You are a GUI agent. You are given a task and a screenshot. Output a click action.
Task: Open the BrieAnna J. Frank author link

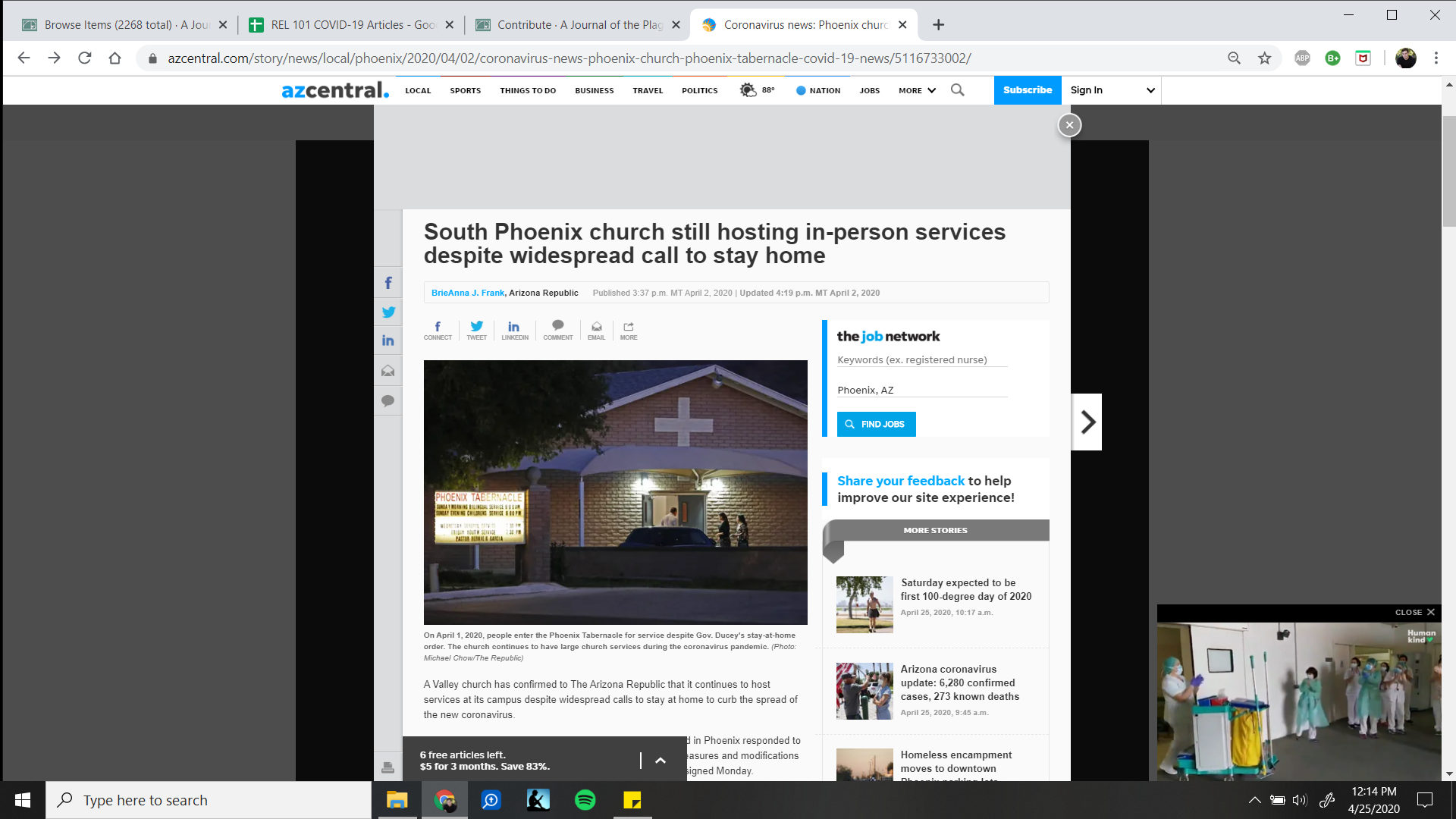(x=467, y=293)
